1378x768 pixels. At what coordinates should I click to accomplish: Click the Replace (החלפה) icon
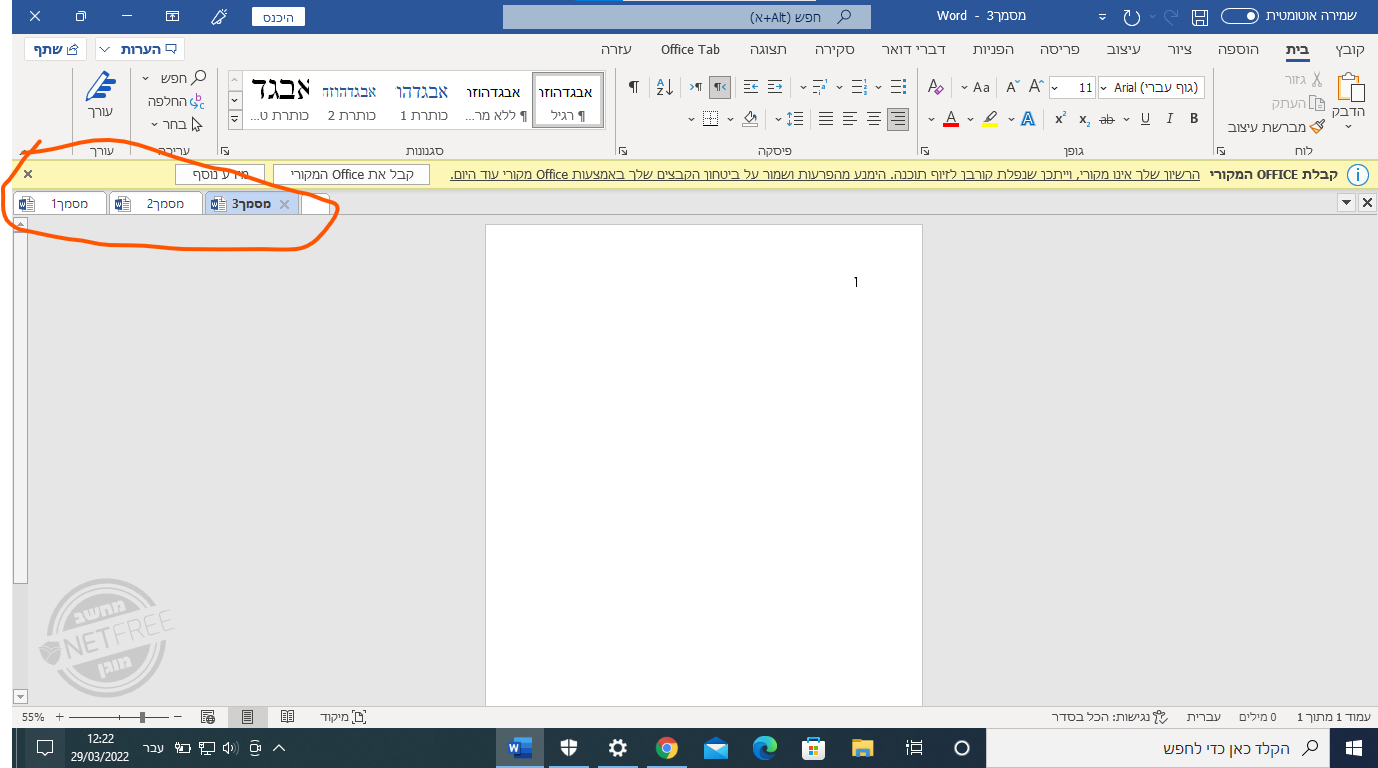(x=197, y=101)
